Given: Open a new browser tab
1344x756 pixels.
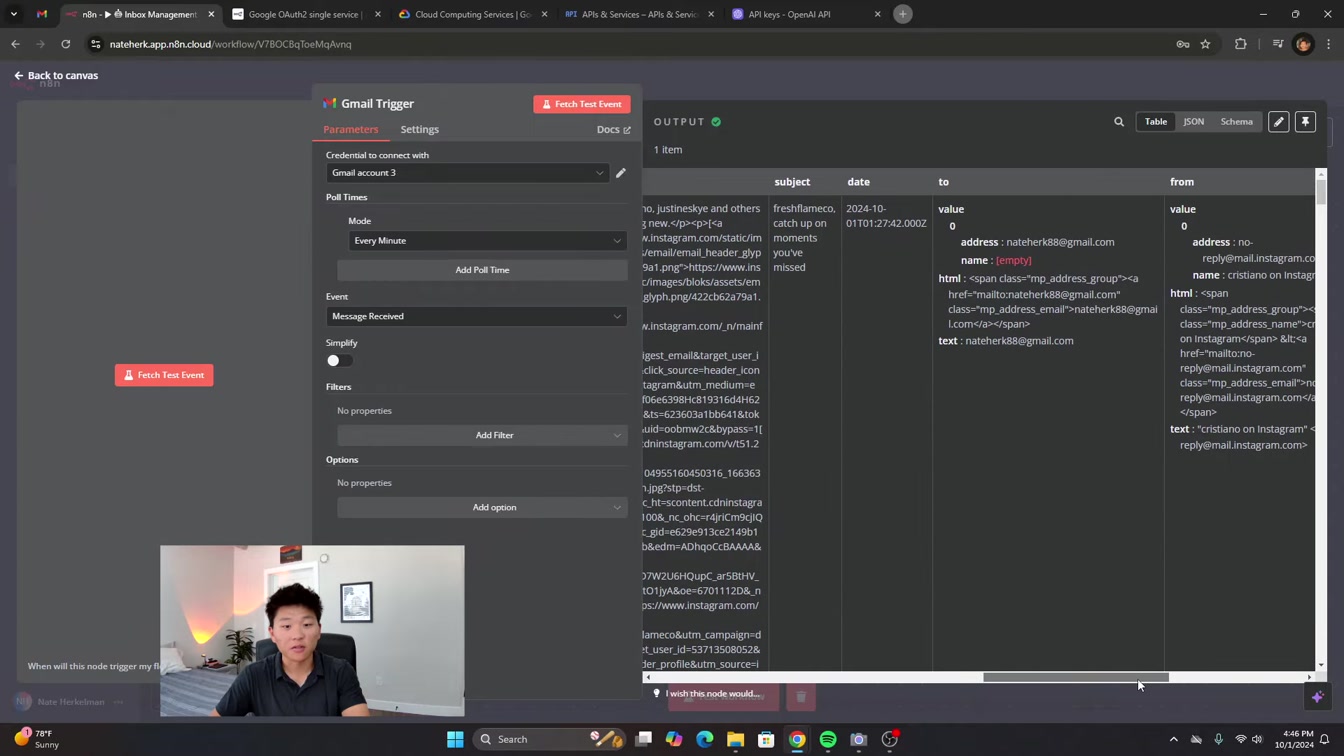Looking at the screenshot, I should pyautogui.click(x=902, y=14).
